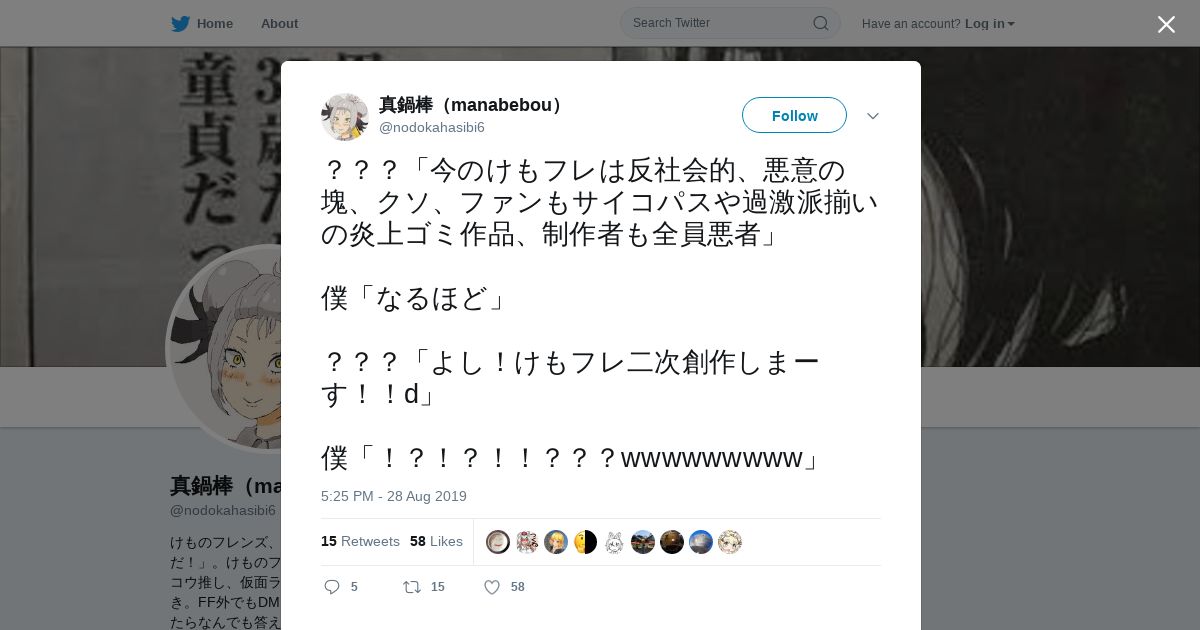Open the tweet timestamp 5:25 PM - 28 Aug 2019
Image resolution: width=1200 pixels, height=630 pixels.
click(x=394, y=496)
